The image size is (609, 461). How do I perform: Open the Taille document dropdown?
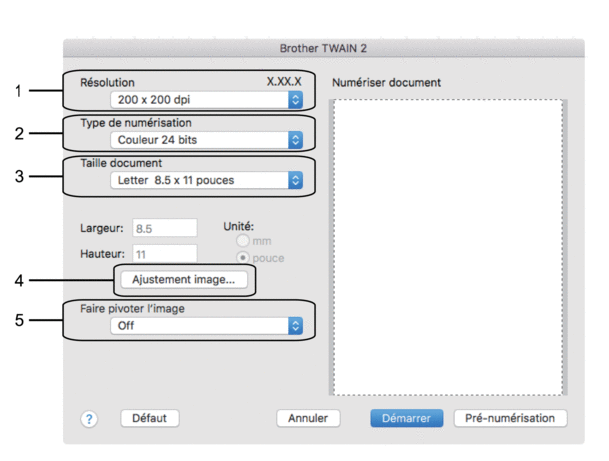coord(206,180)
